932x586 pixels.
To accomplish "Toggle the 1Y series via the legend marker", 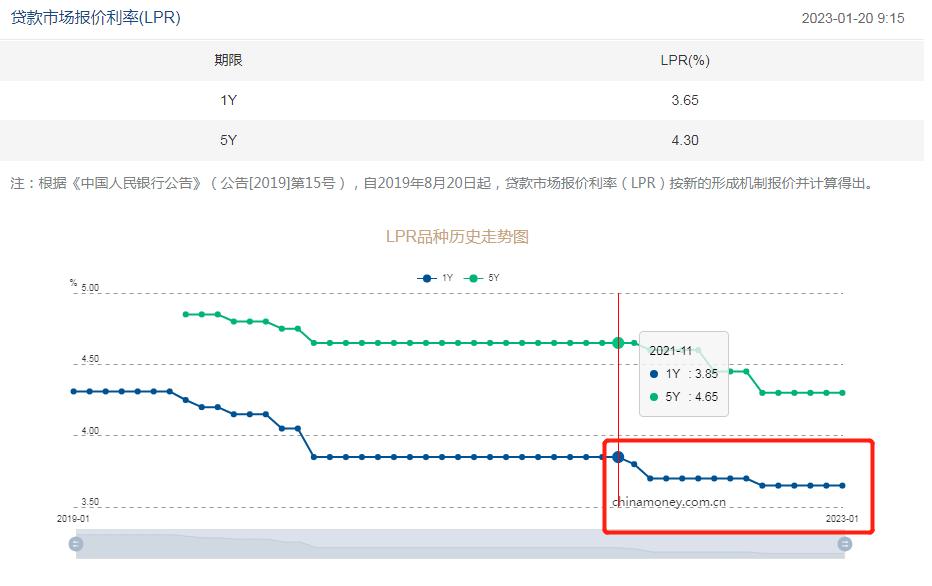I will point(426,278).
